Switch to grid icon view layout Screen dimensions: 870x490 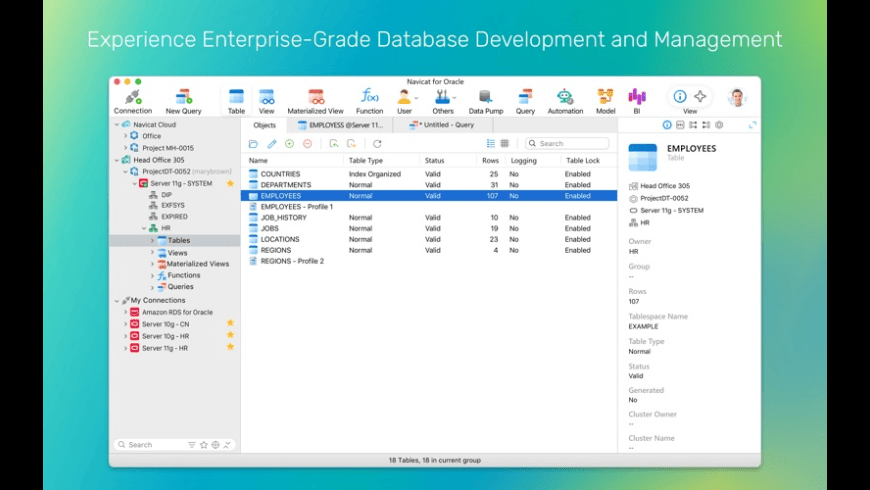click(x=504, y=143)
